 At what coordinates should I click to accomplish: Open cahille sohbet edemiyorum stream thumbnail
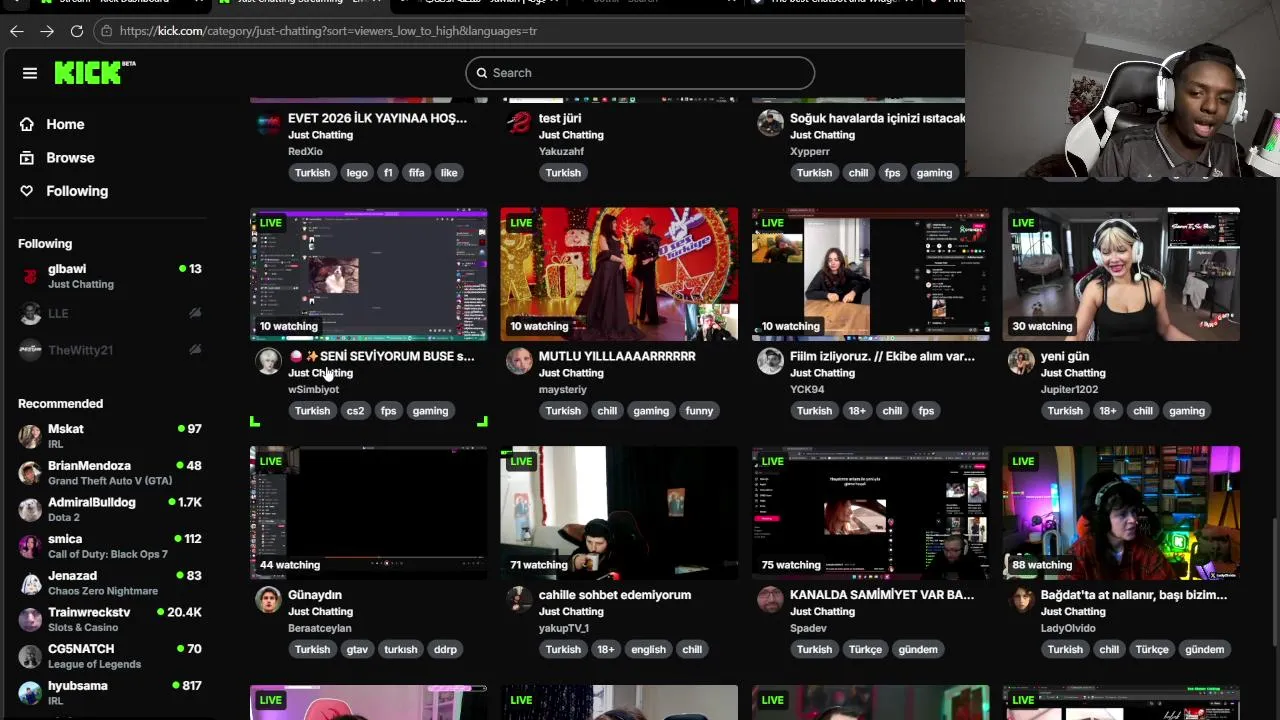click(619, 513)
